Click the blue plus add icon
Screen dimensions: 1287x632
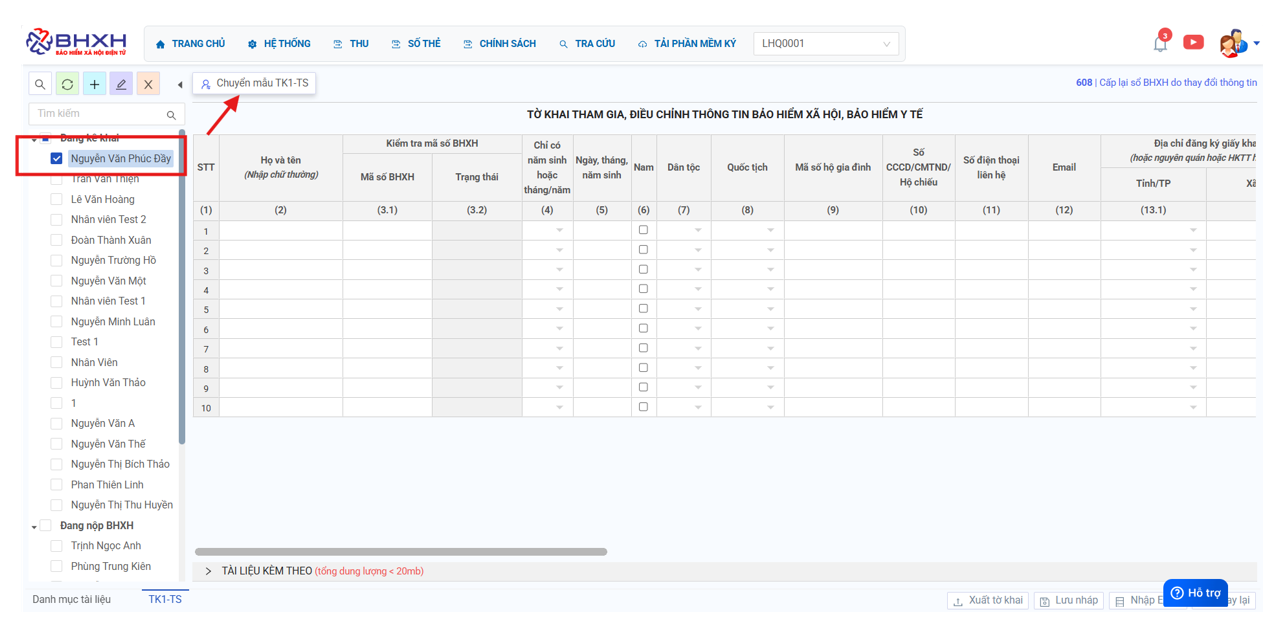tap(94, 85)
